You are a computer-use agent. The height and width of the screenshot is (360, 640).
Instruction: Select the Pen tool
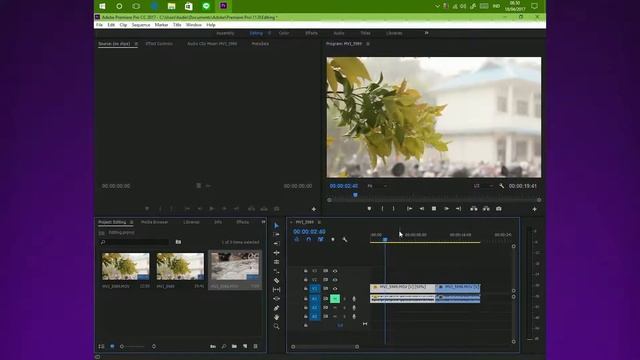(276, 308)
